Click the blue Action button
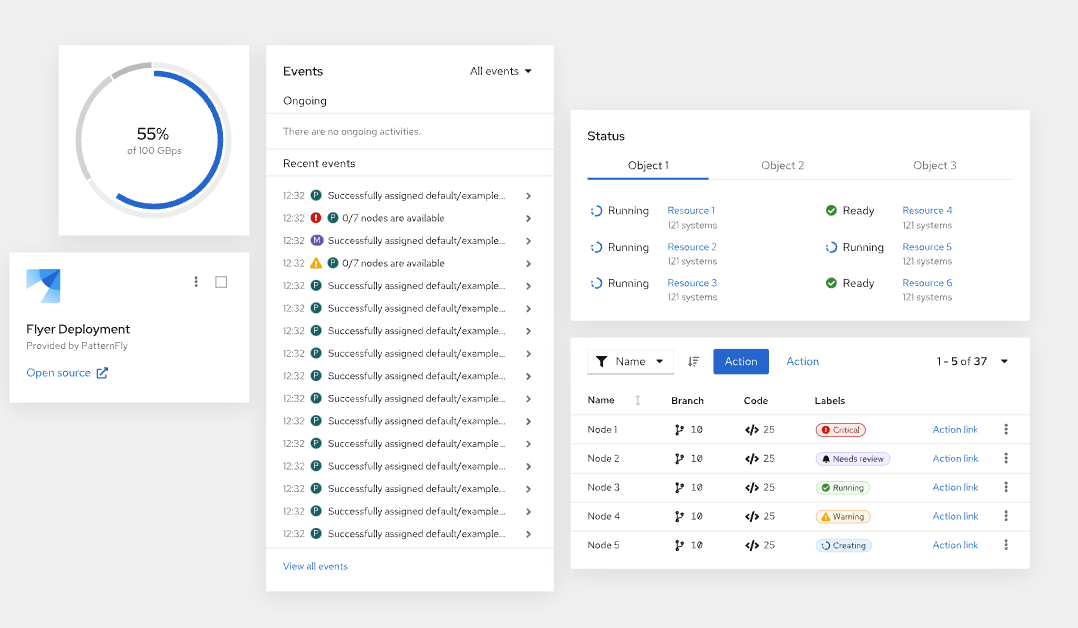Image resolution: width=1078 pixels, height=628 pixels. click(x=741, y=361)
